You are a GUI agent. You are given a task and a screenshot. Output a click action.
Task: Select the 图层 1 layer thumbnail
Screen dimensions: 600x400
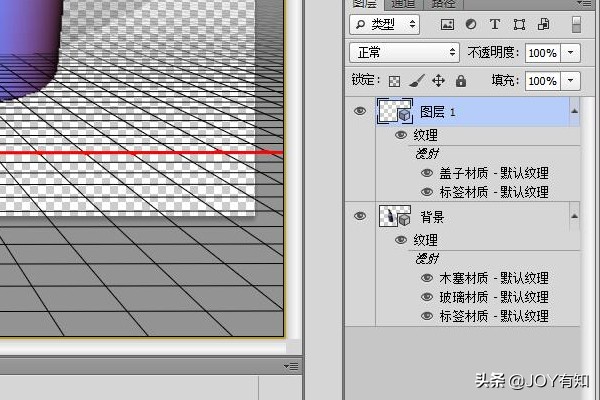pos(395,111)
